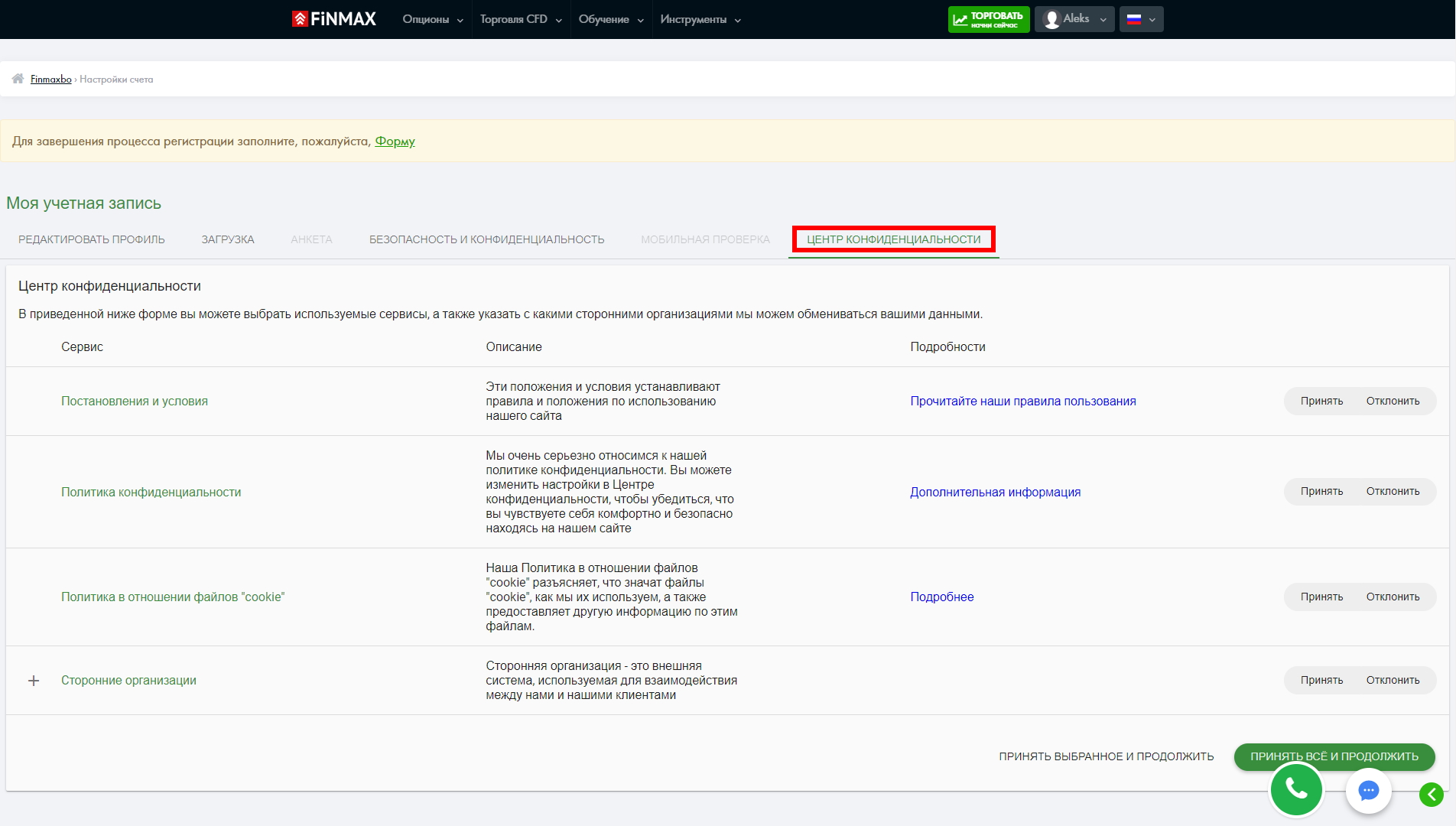Switch to РЕДАКТИРОВАТЬ ПРОФИЛЬ tab
The width and height of the screenshot is (1456, 826).
pyautogui.click(x=92, y=239)
